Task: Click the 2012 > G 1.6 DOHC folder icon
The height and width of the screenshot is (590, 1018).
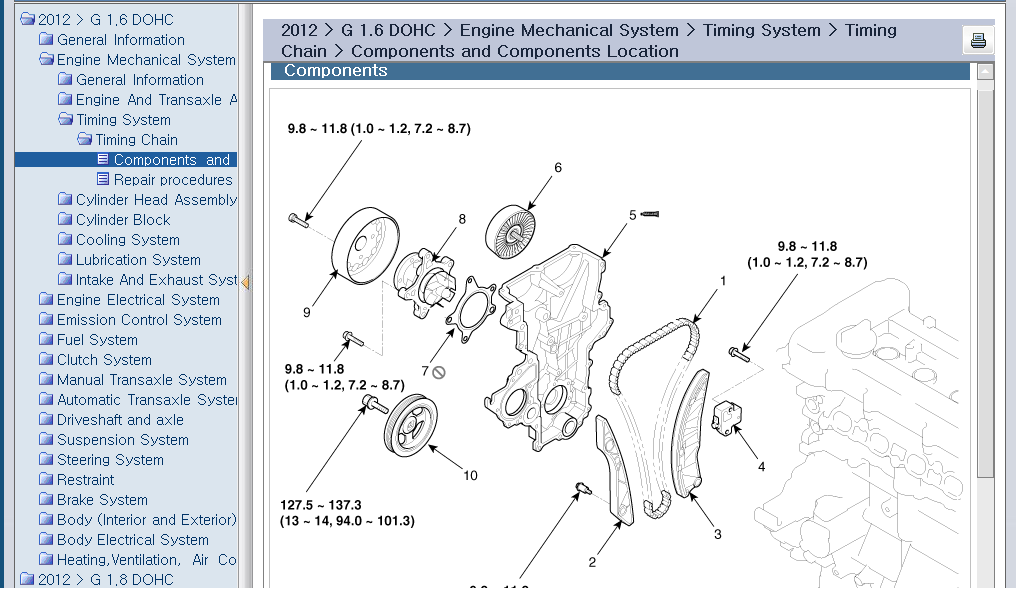Action: pyautogui.click(x=27, y=19)
